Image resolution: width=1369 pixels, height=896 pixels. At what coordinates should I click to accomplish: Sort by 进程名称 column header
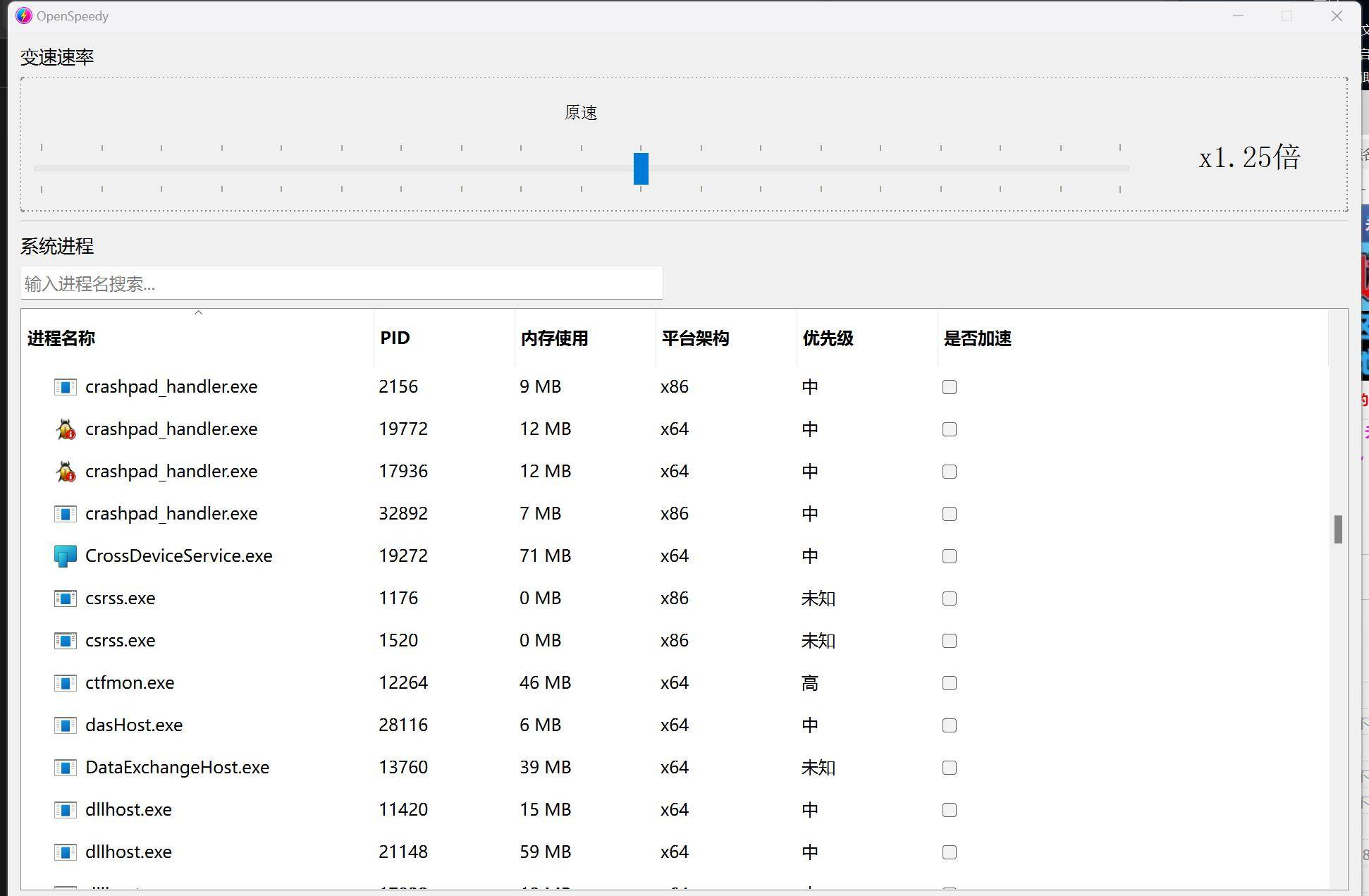61,338
